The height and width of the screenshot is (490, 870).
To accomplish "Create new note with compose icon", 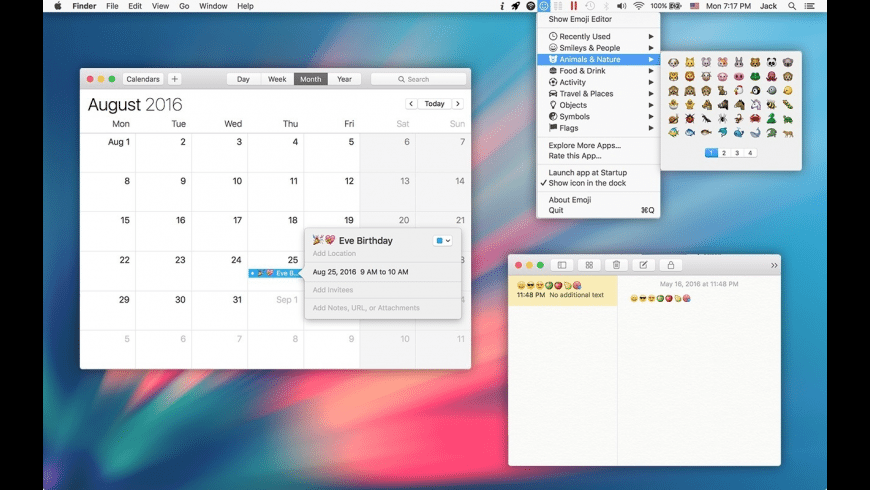I will pyautogui.click(x=644, y=265).
